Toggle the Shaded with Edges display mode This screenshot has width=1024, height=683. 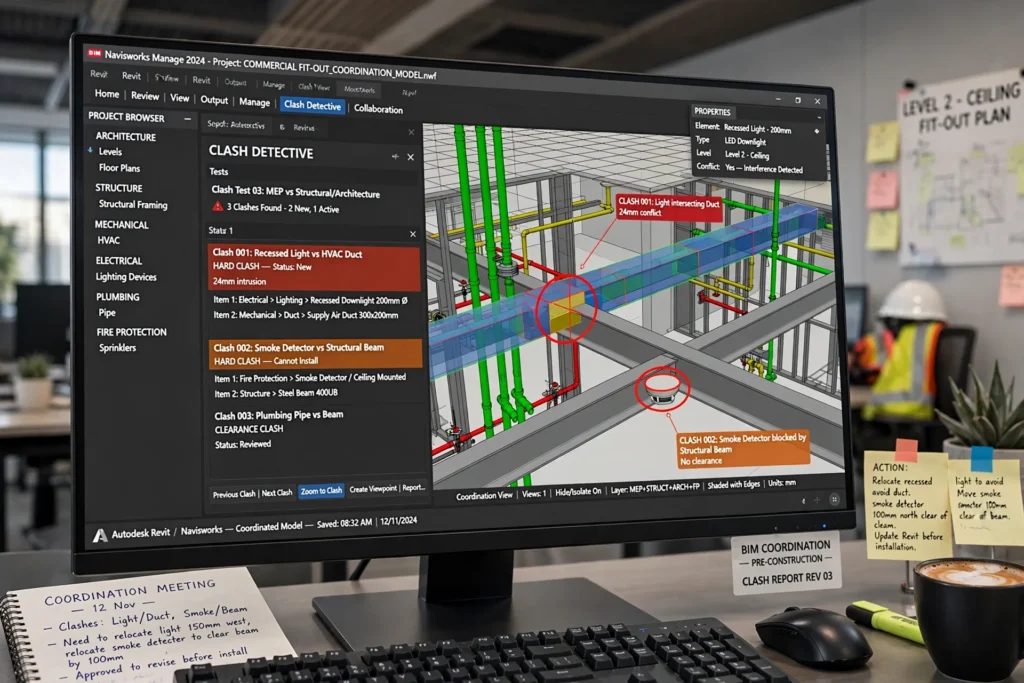click(733, 484)
